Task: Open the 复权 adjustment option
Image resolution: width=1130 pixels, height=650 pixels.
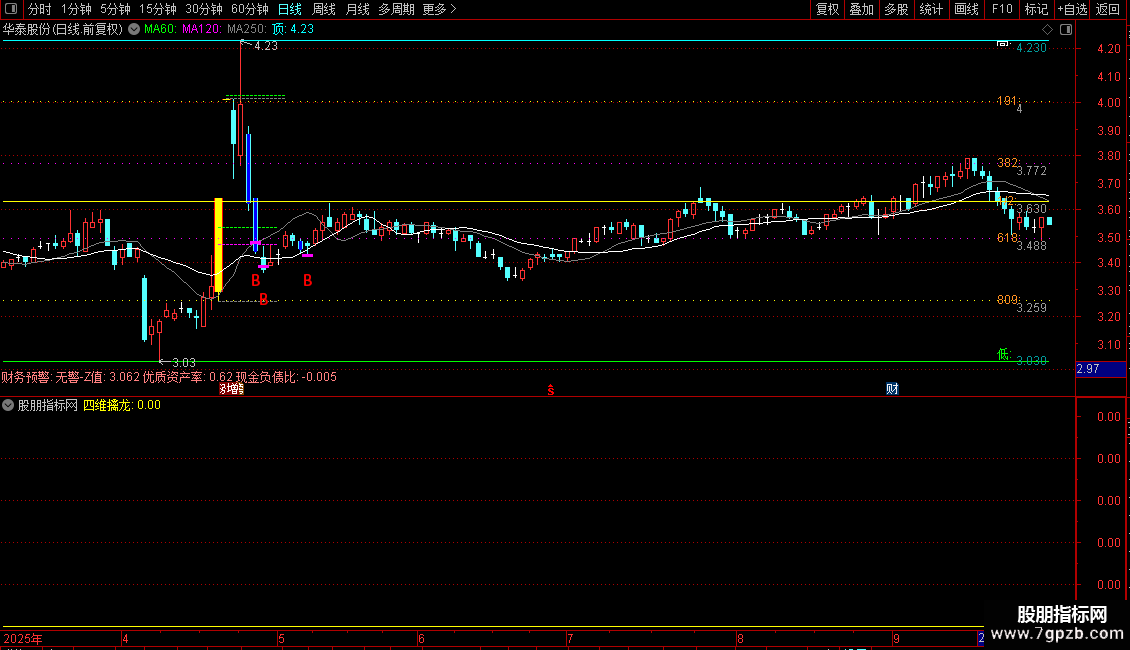Action: tap(827, 9)
